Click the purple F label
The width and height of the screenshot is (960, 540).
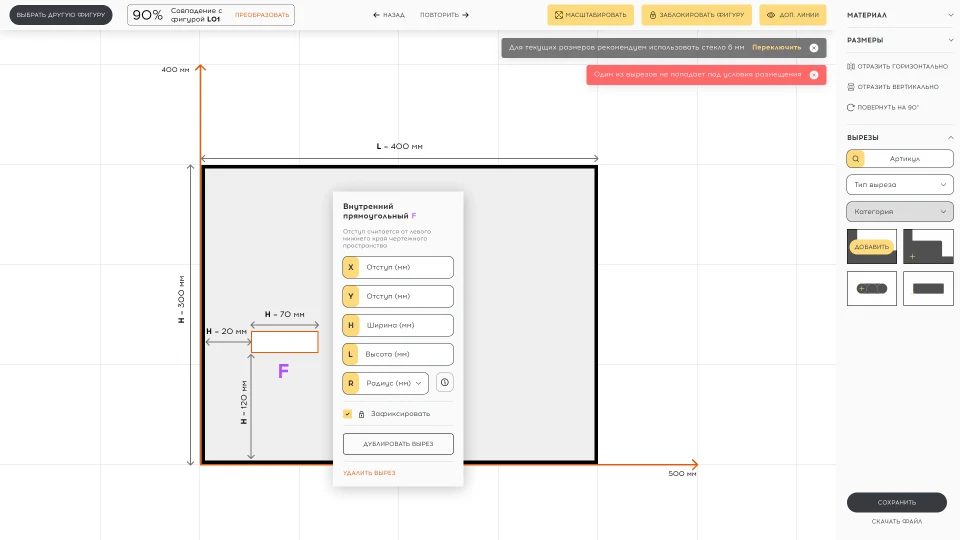[283, 371]
